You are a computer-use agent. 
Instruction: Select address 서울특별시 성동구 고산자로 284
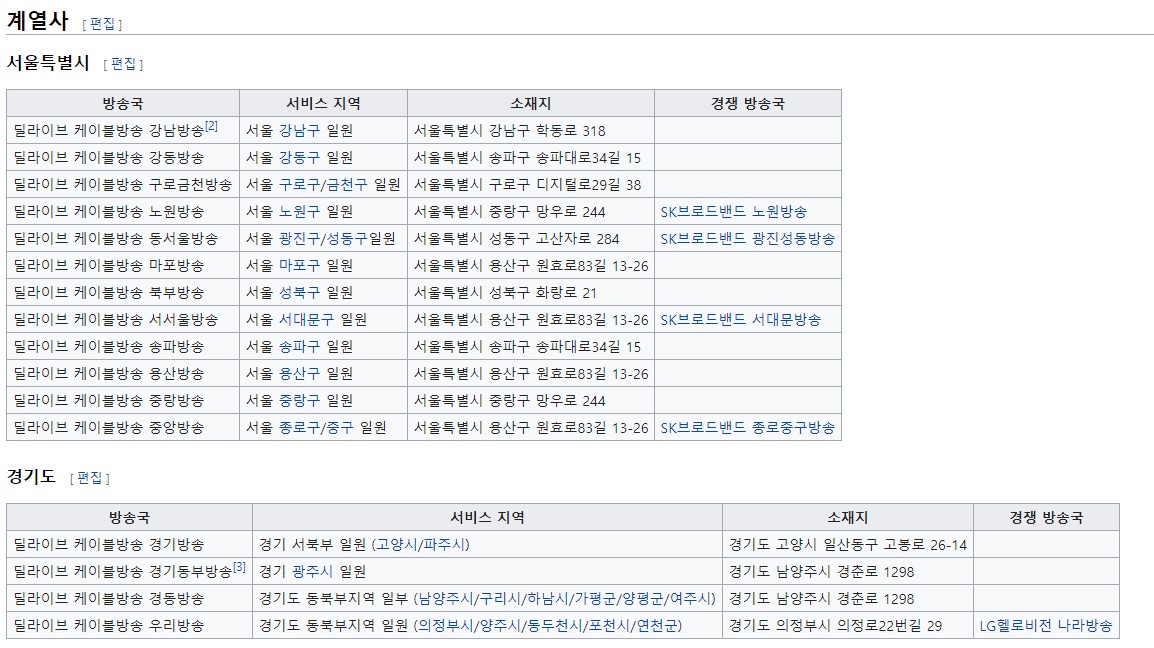point(516,239)
